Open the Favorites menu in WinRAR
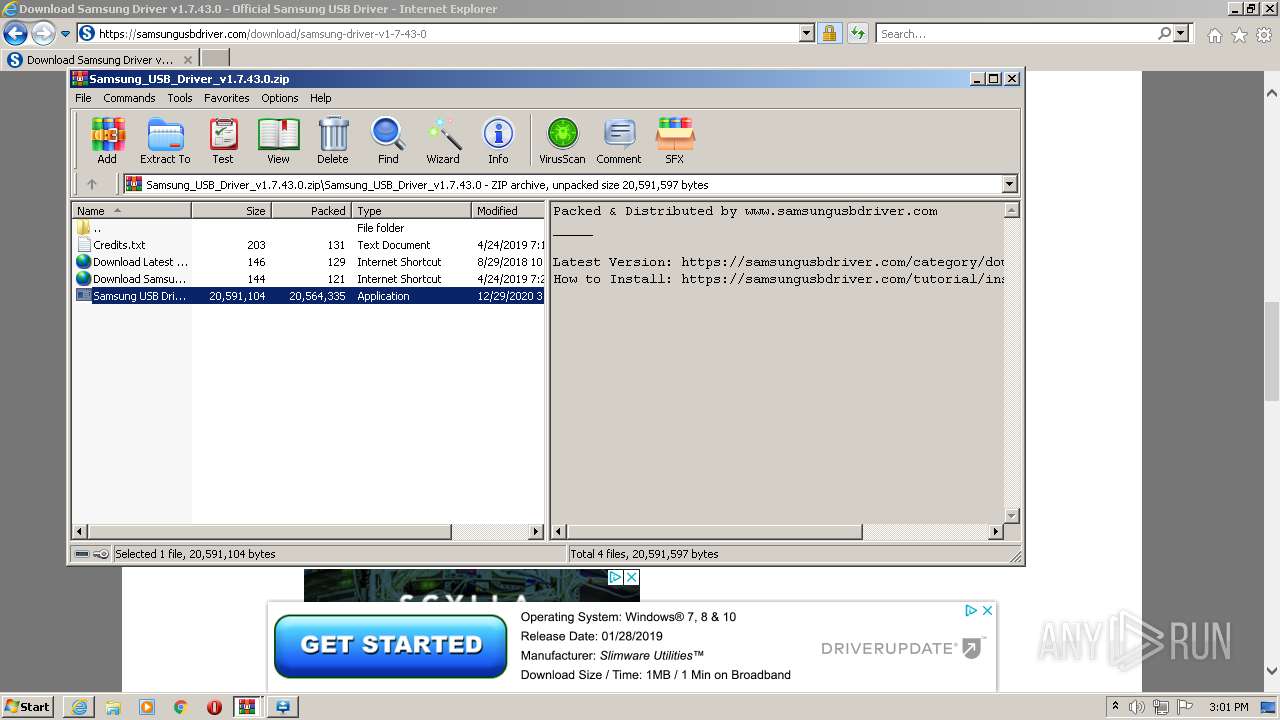 [227, 98]
